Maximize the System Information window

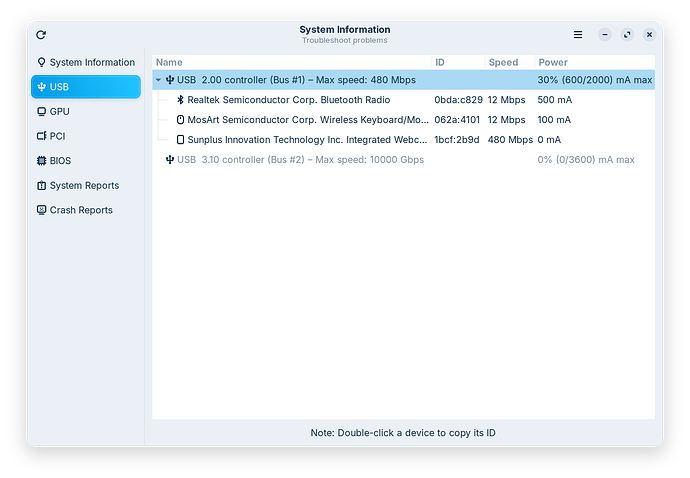coord(627,34)
